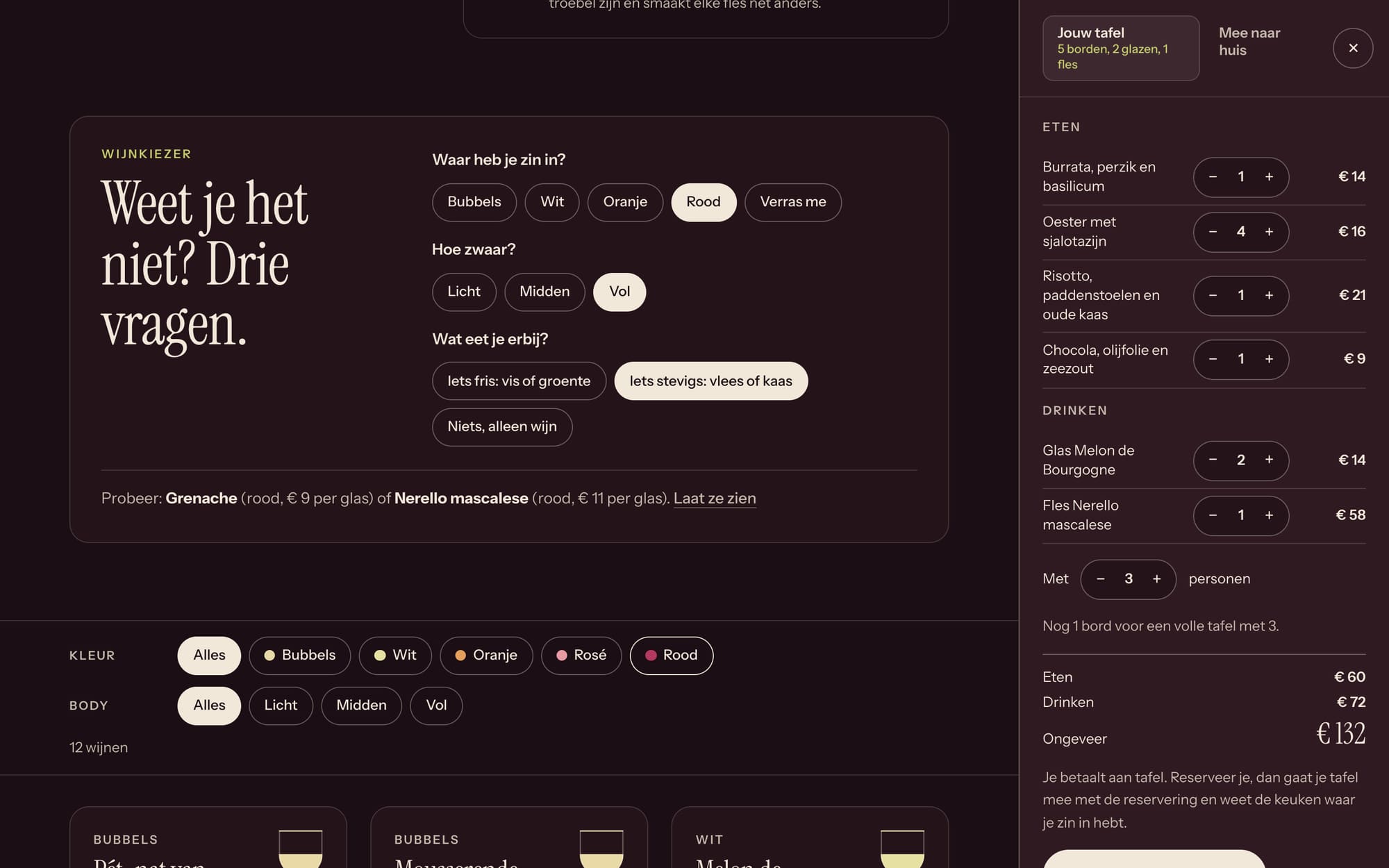Remove one Oester met sjalotazijn
This screenshot has width=1389, height=868.
pyautogui.click(x=1213, y=232)
